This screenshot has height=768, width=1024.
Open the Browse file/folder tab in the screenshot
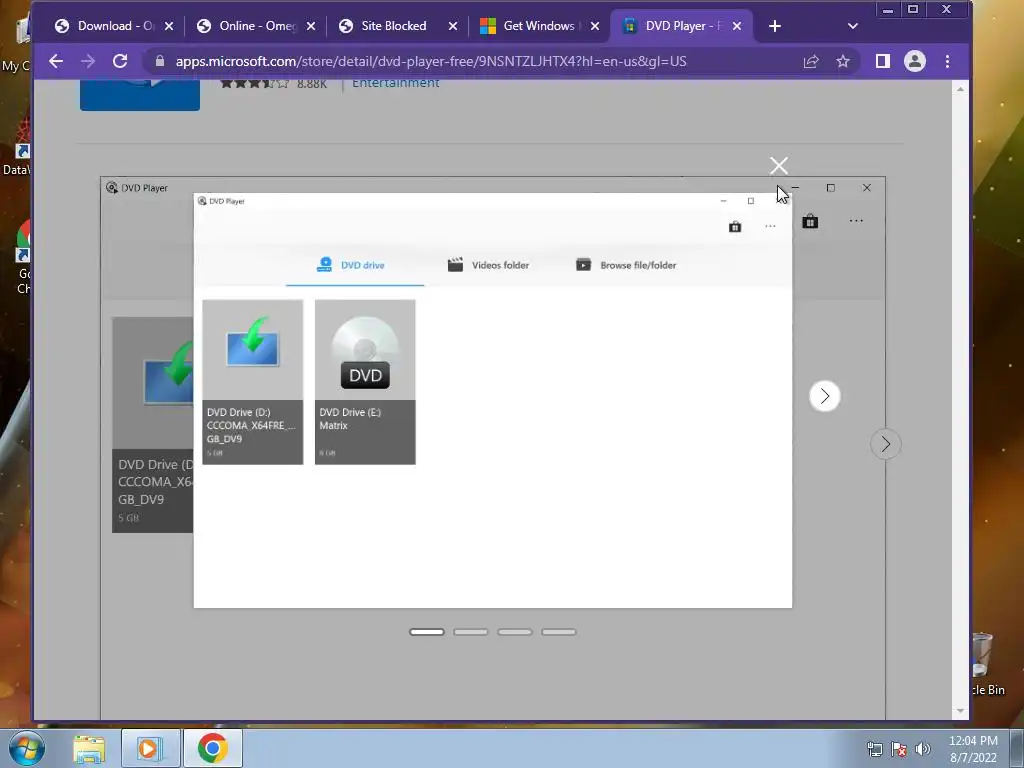click(626, 265)
